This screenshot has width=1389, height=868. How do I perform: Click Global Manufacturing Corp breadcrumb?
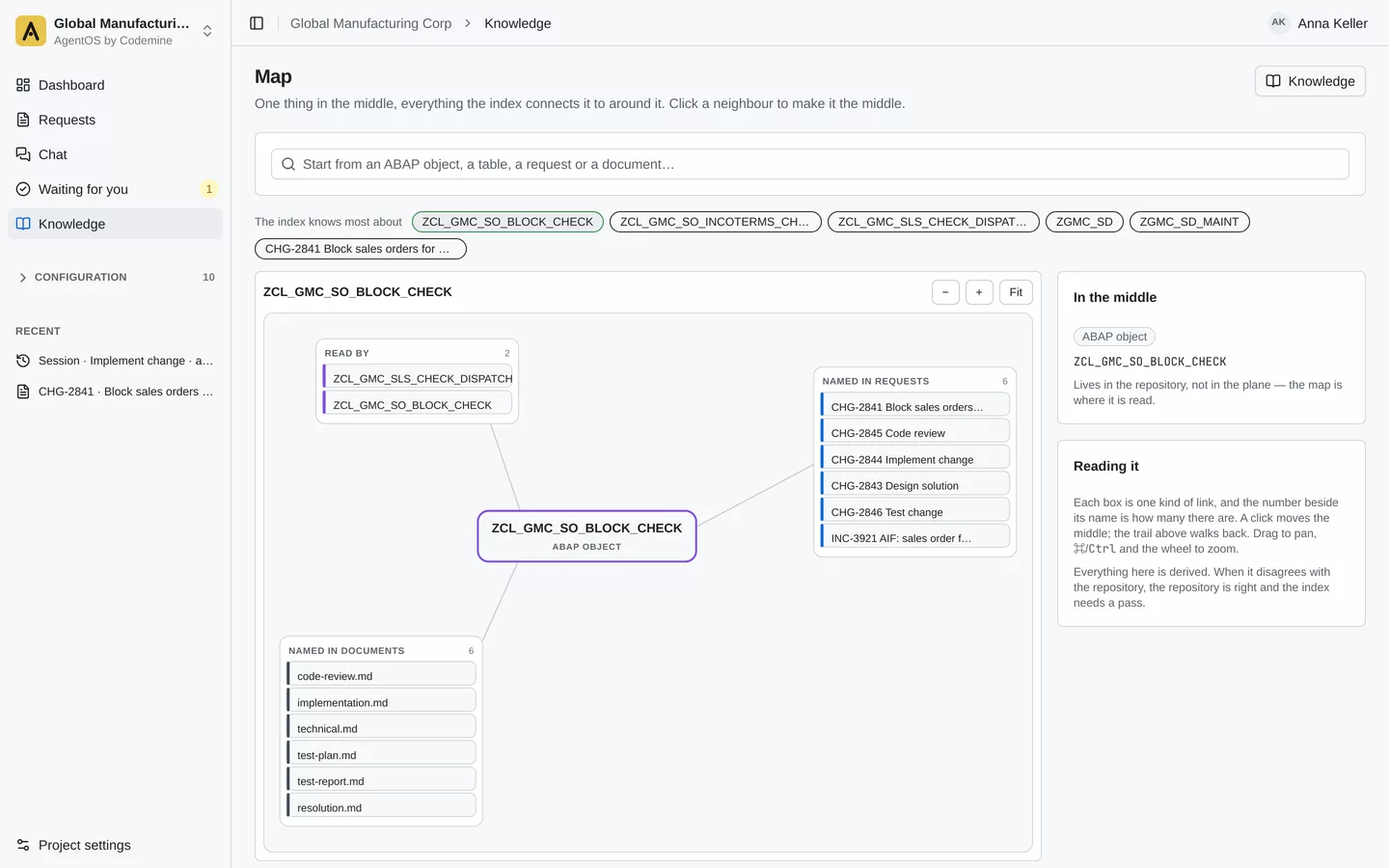370,23
